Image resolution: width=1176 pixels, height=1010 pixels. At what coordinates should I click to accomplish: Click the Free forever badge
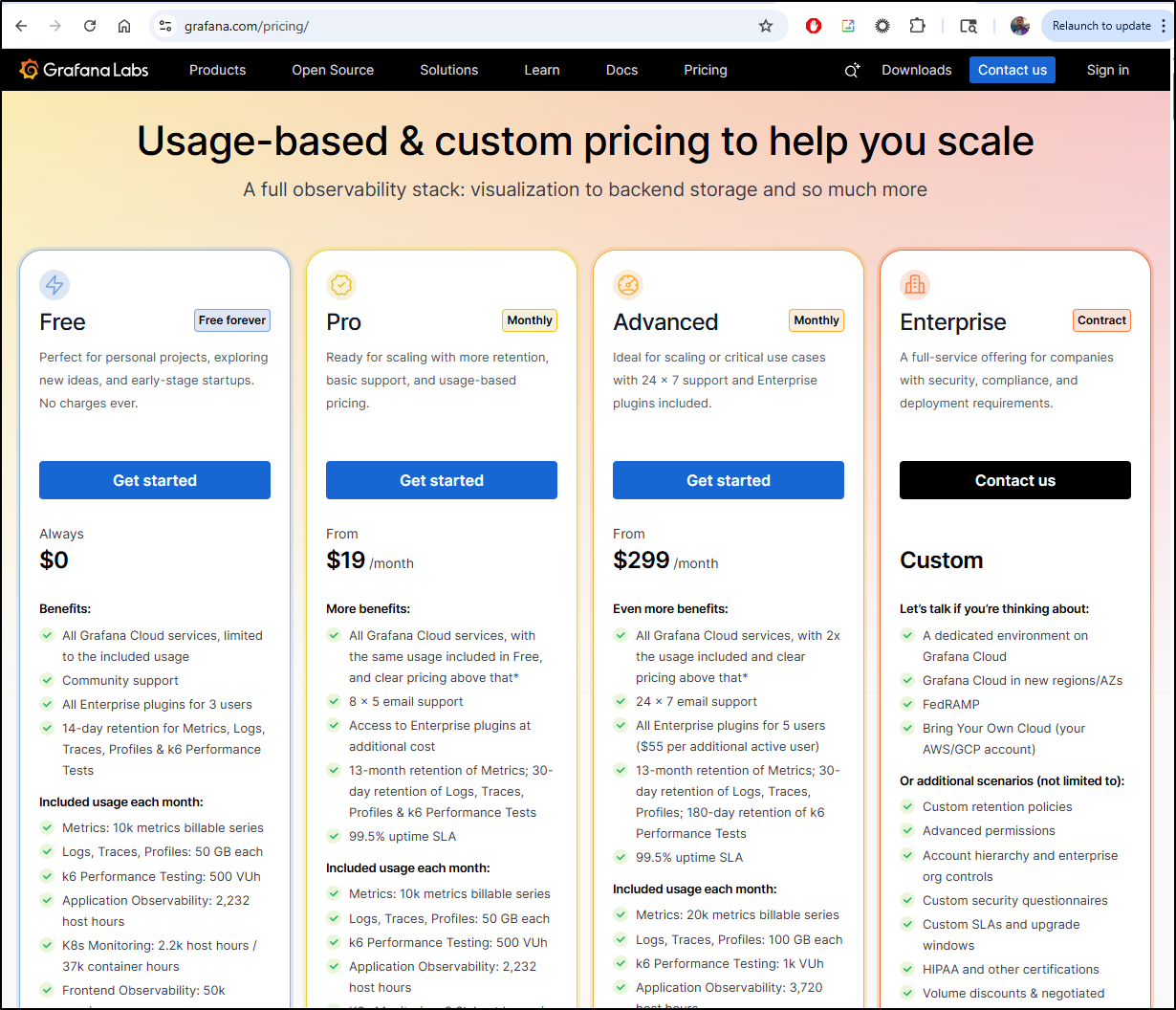232,320
